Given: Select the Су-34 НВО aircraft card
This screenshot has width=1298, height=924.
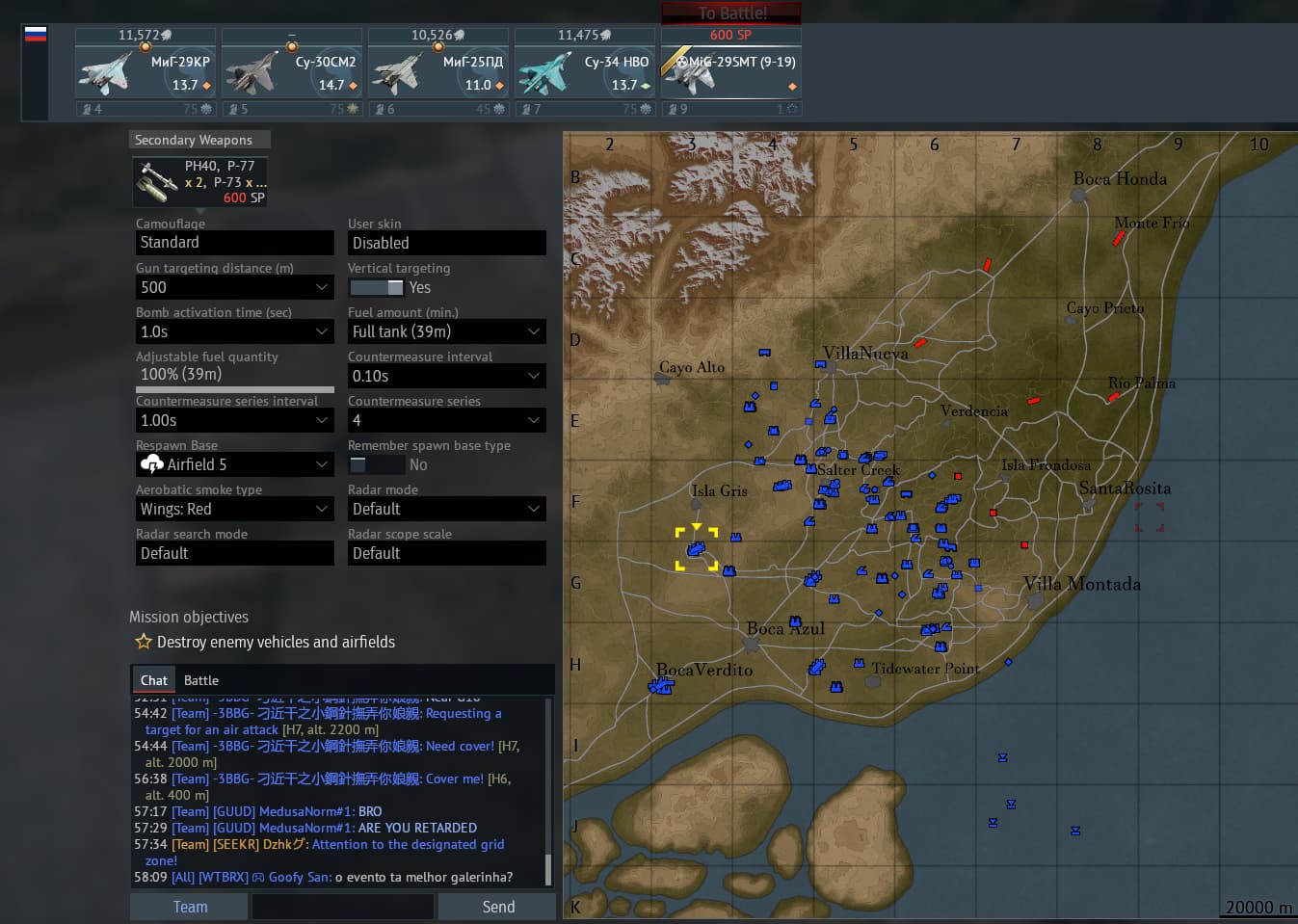Looking at the screenshot, I should (585, 71).
